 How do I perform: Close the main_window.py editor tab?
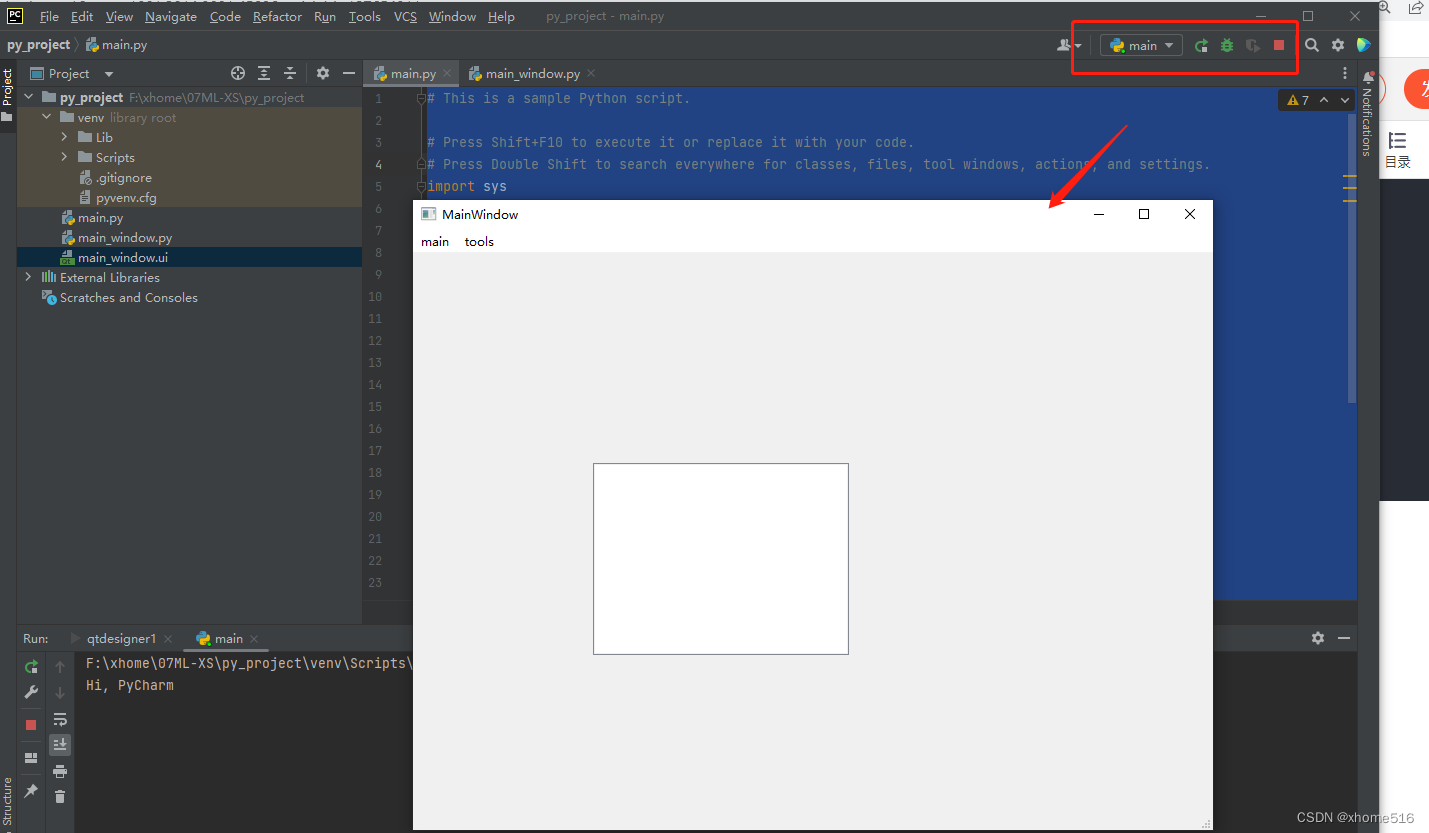(591, 73)
